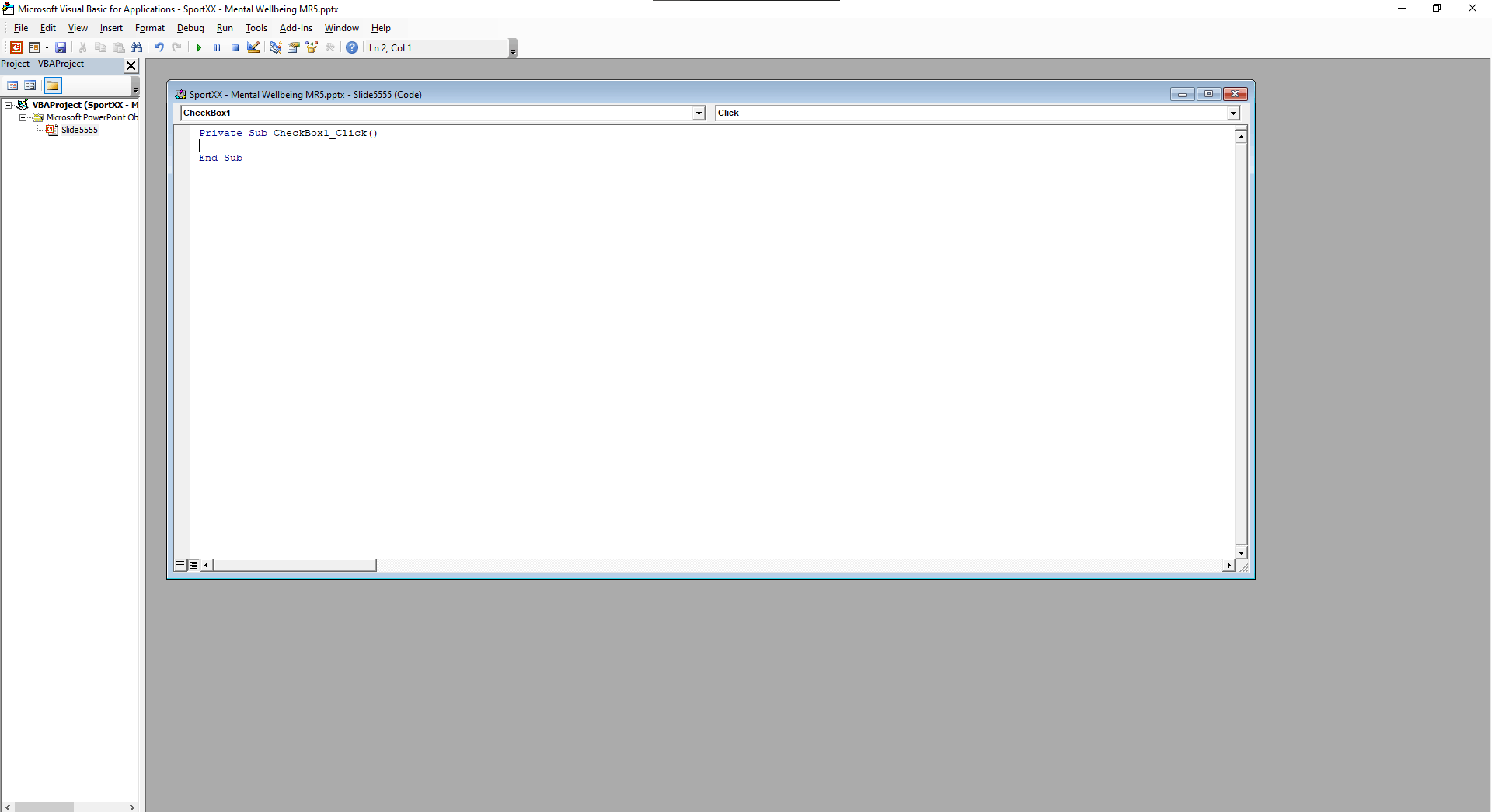Click the View Code icon in Project pane
1492x812 pixels.
(12, 85)
